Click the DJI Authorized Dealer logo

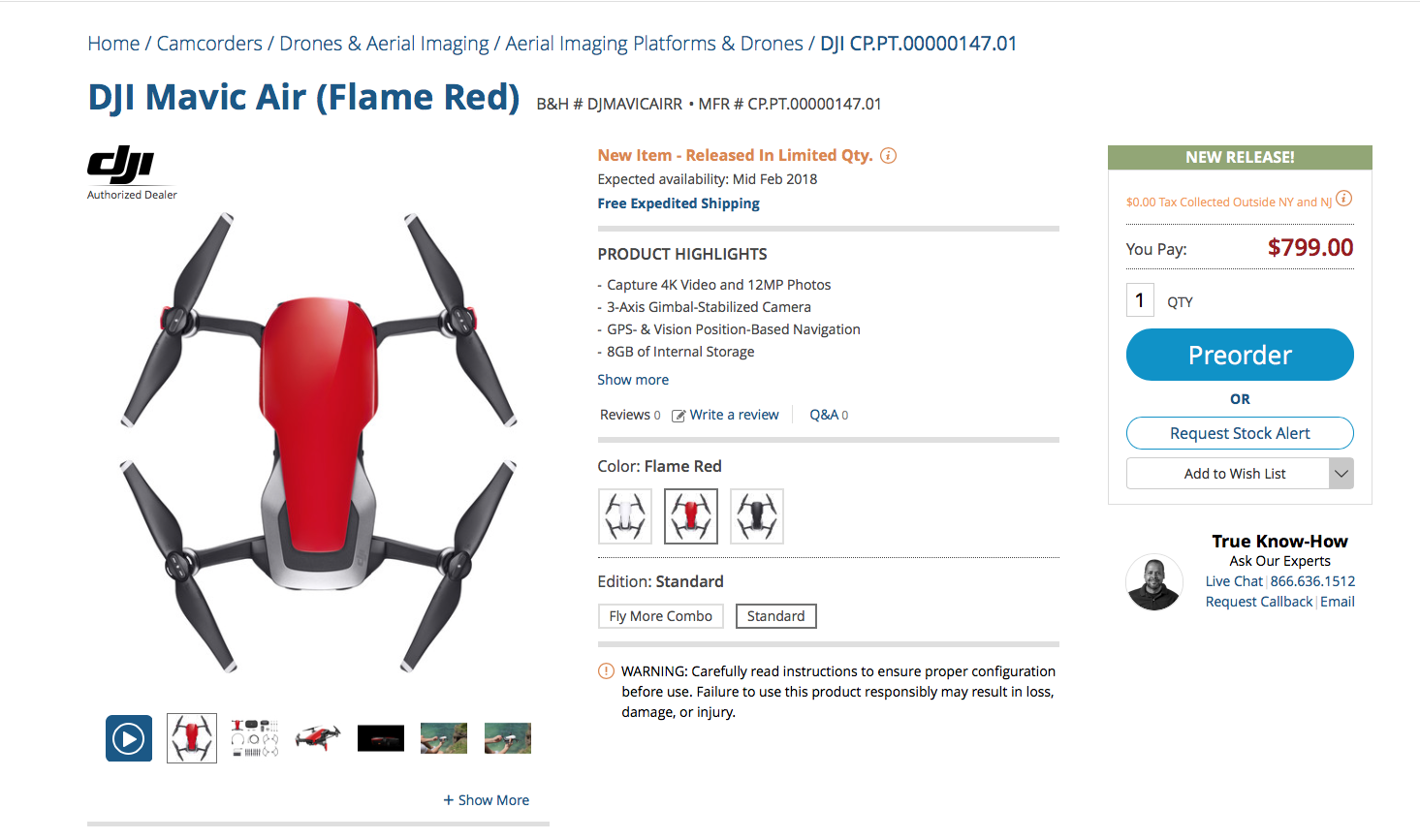tap(132, 172)
